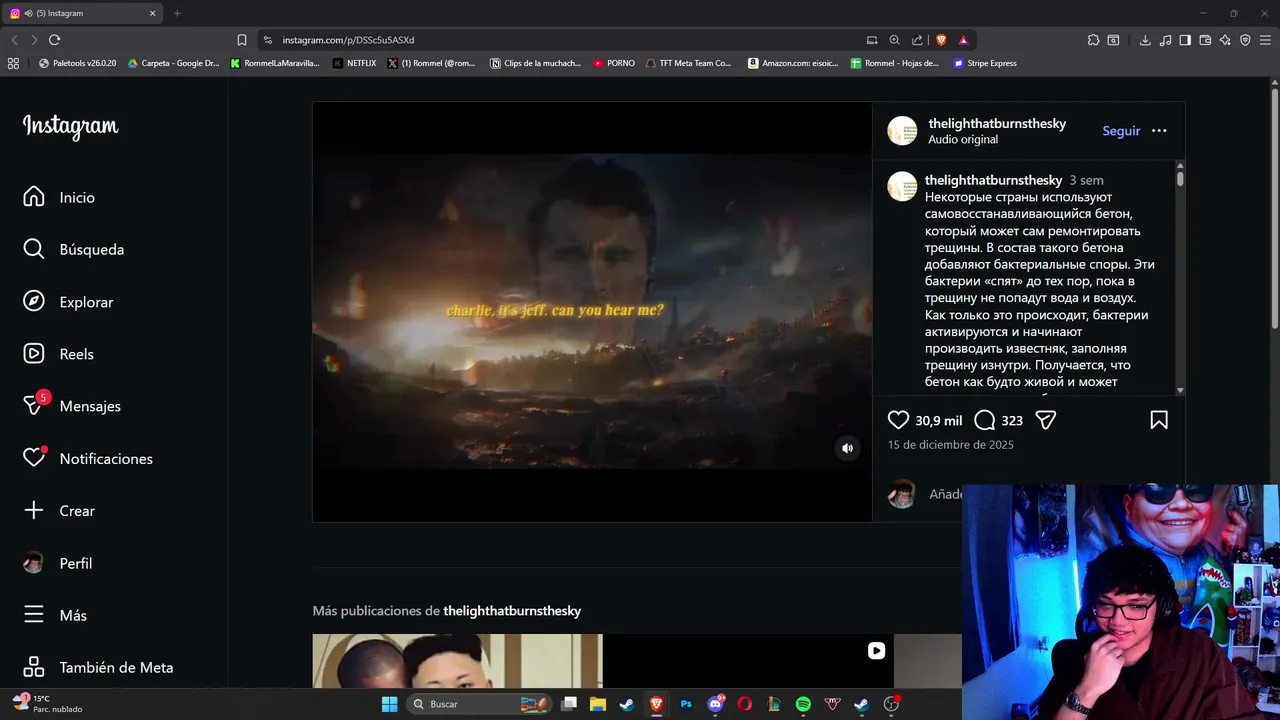
Task: Open Brave Shields lion icon
Action: [x=941, y=40]
